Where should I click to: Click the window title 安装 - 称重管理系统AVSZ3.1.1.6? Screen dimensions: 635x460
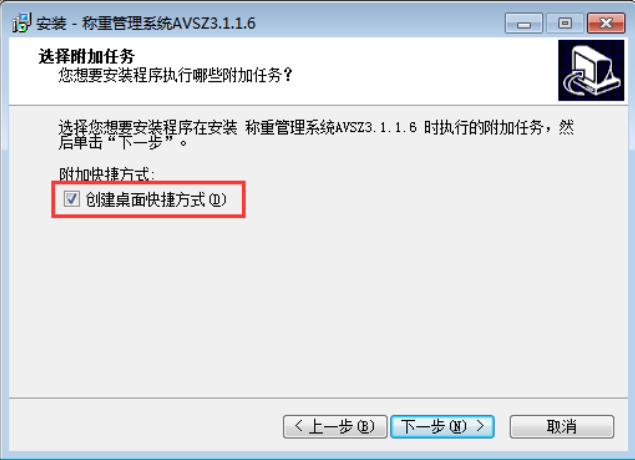click(x=146, y=23)
